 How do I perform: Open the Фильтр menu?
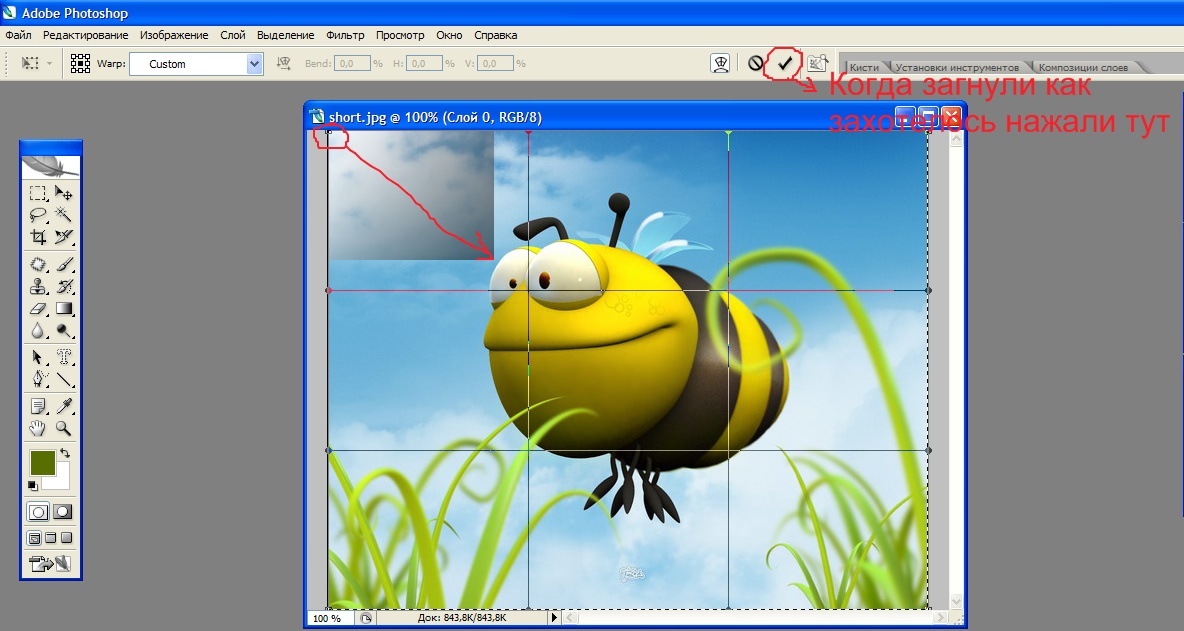point(345,35)
